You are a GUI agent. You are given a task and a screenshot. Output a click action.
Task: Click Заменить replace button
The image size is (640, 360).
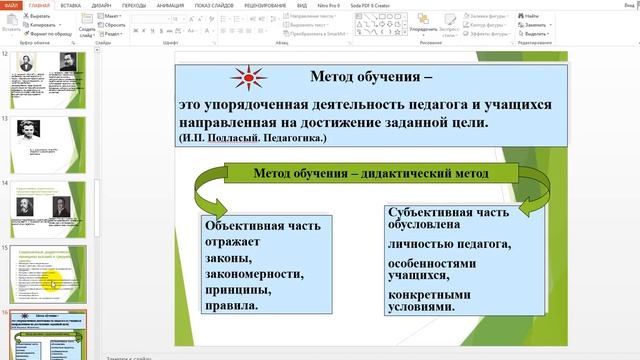coord(532,25)
